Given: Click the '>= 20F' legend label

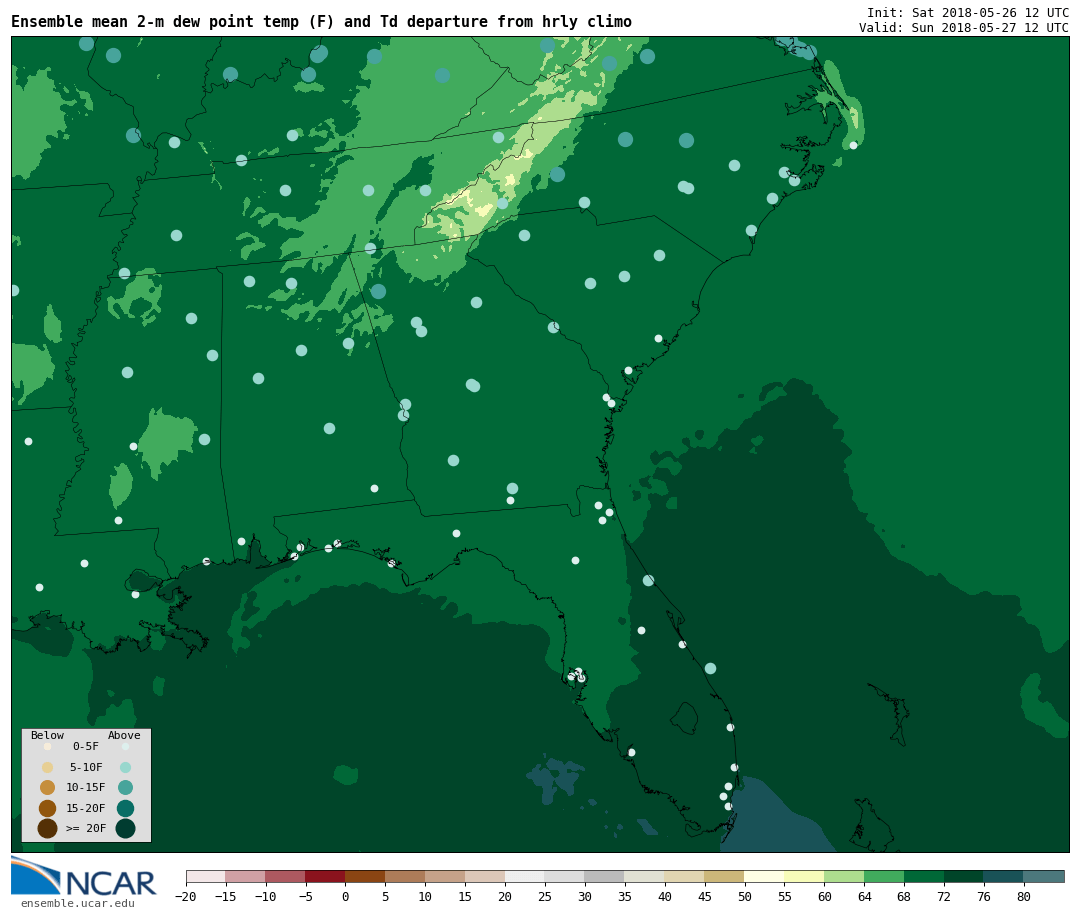Looking at the screenshot, I should click(x=86, y=828).
